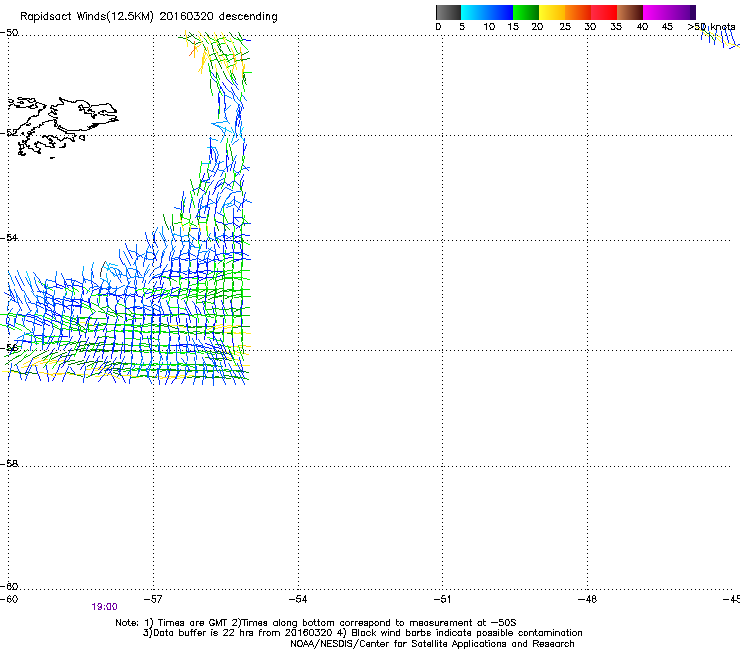The width and height of the screenshot is (740, 650).
Task: Select the magenta 40-45 knots legend segment
Action: pyautogui.click(x=656, y=12)
